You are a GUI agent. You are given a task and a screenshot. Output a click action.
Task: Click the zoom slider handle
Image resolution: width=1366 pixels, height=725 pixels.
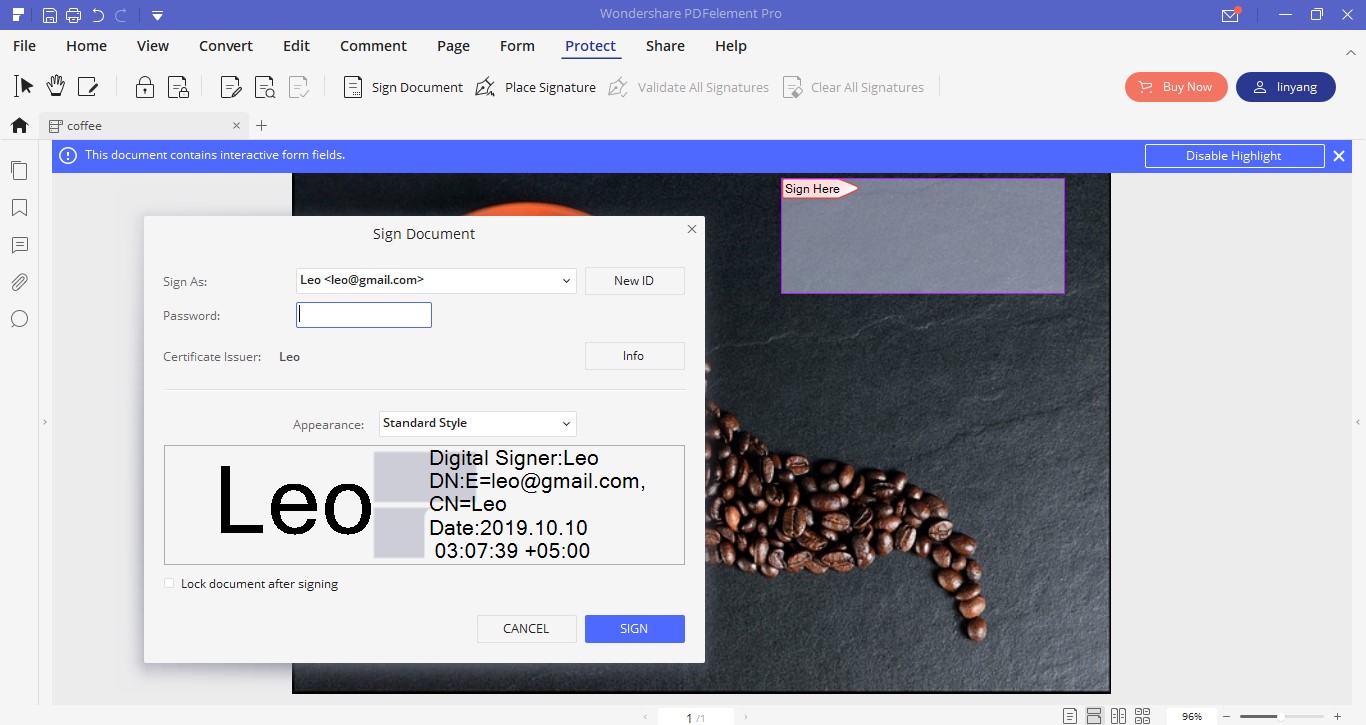(x=1279, y=717)
